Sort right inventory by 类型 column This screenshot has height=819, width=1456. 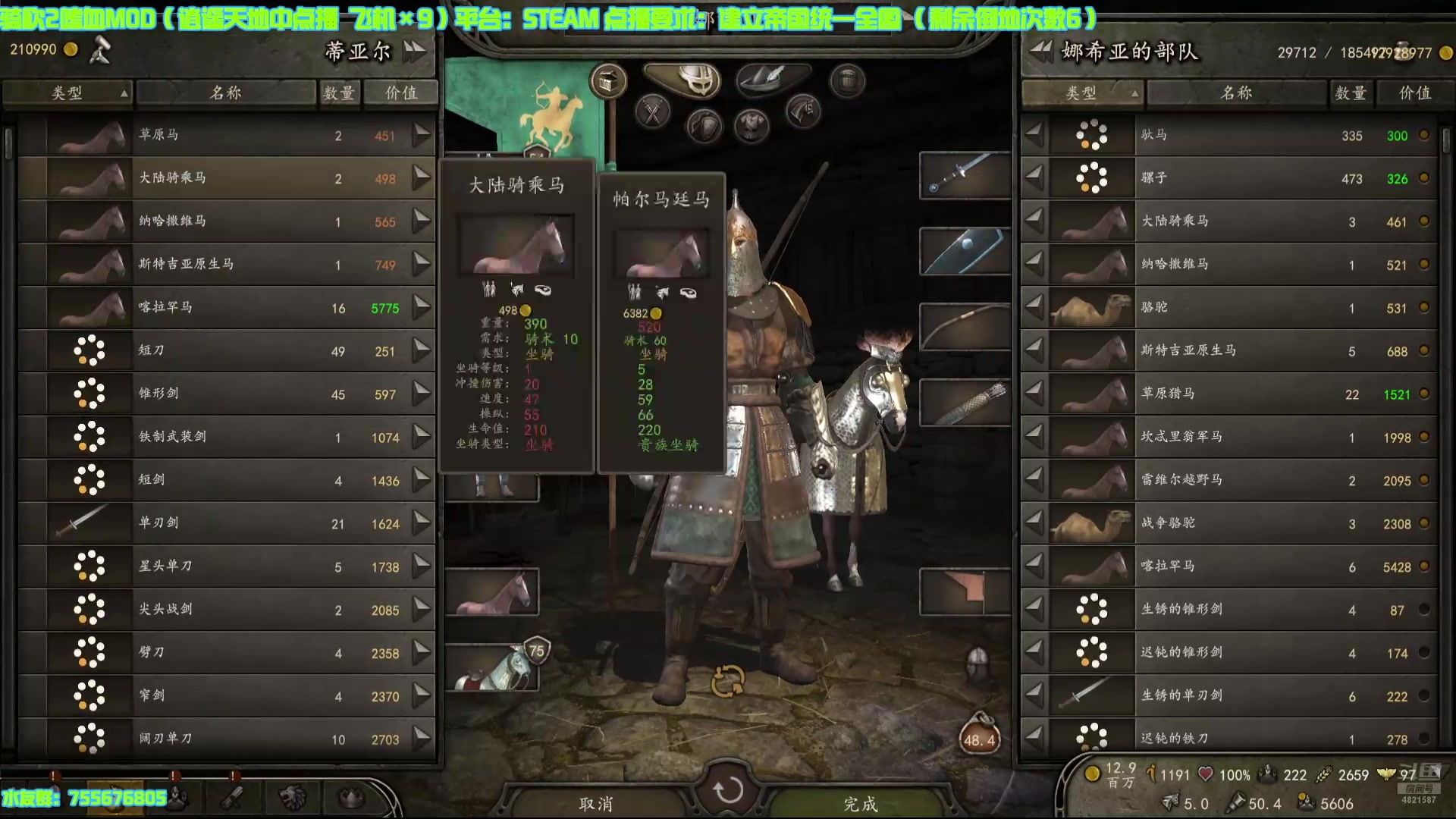[x=1082, y=93]
